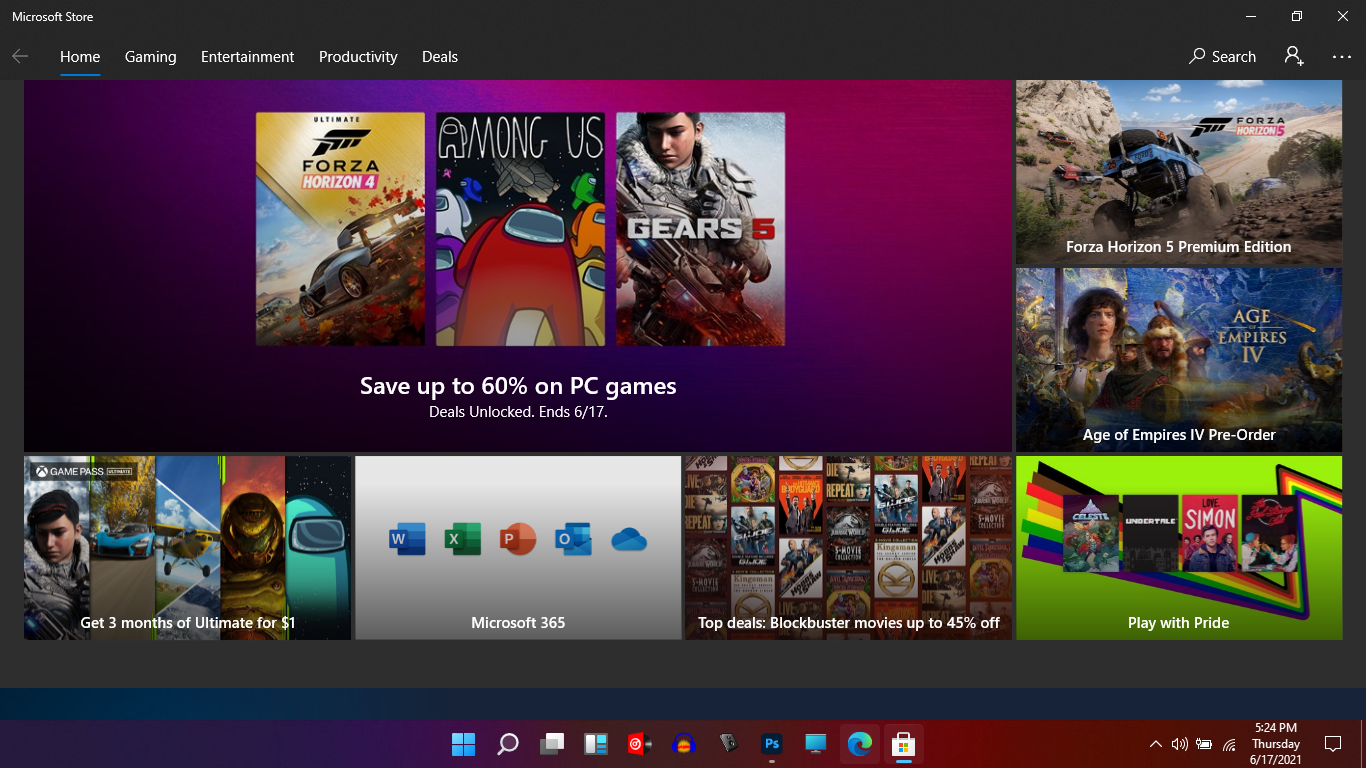Open Task View on the taskbar
This screenshot has height=768, width=1366.
pos(552,744)
